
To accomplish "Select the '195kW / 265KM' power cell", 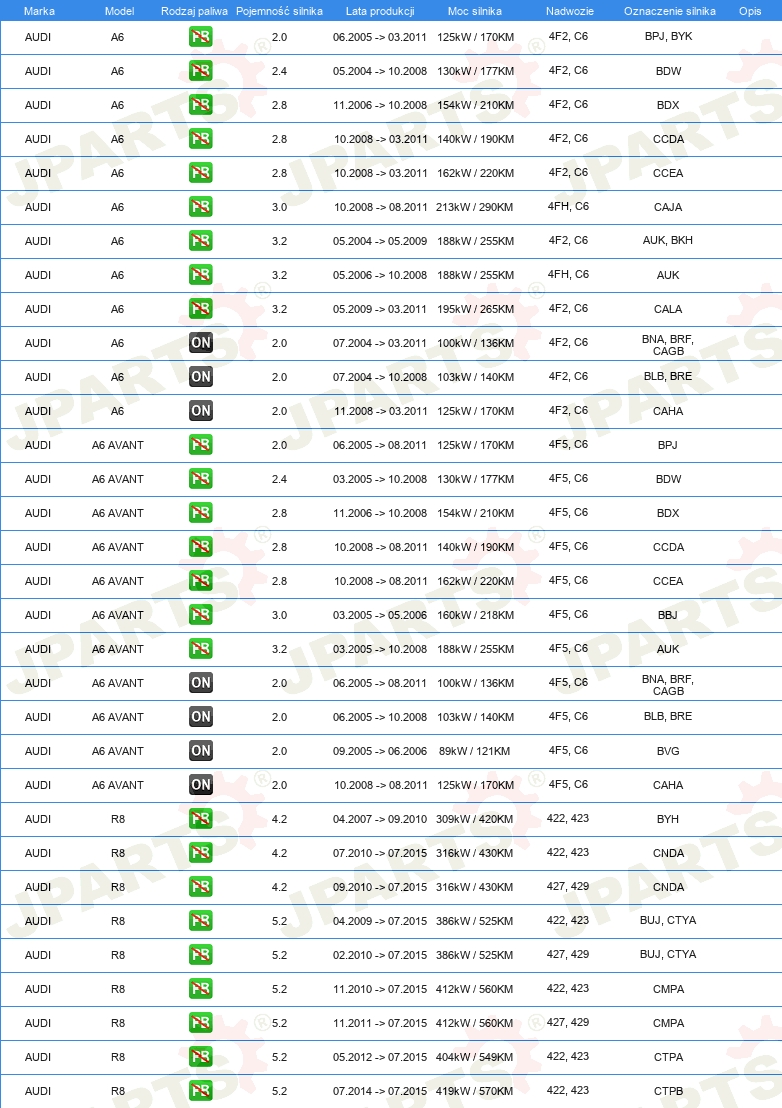I will point(475,309).
